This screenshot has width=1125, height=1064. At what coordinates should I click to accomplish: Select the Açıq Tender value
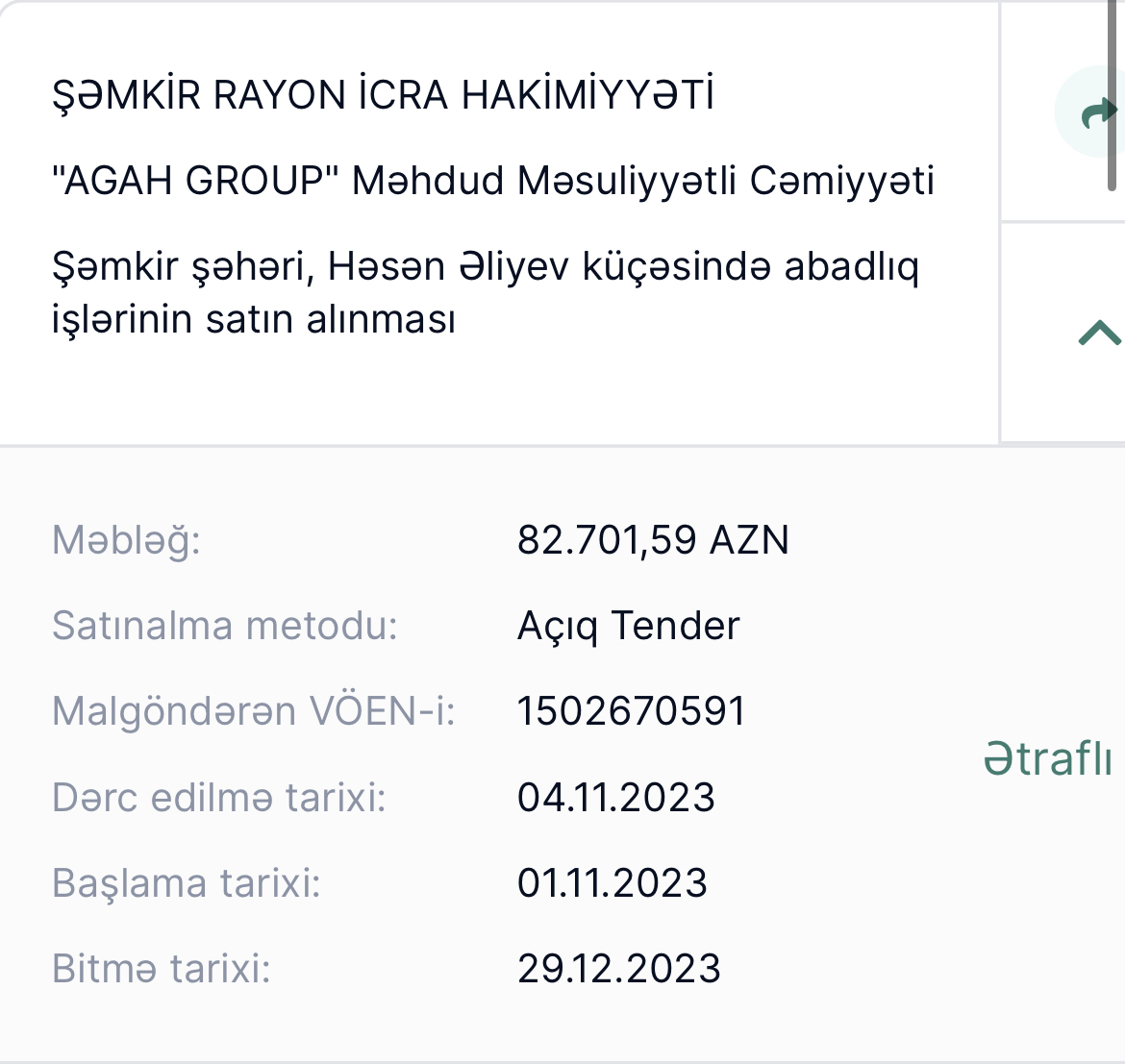pos(628,627)
